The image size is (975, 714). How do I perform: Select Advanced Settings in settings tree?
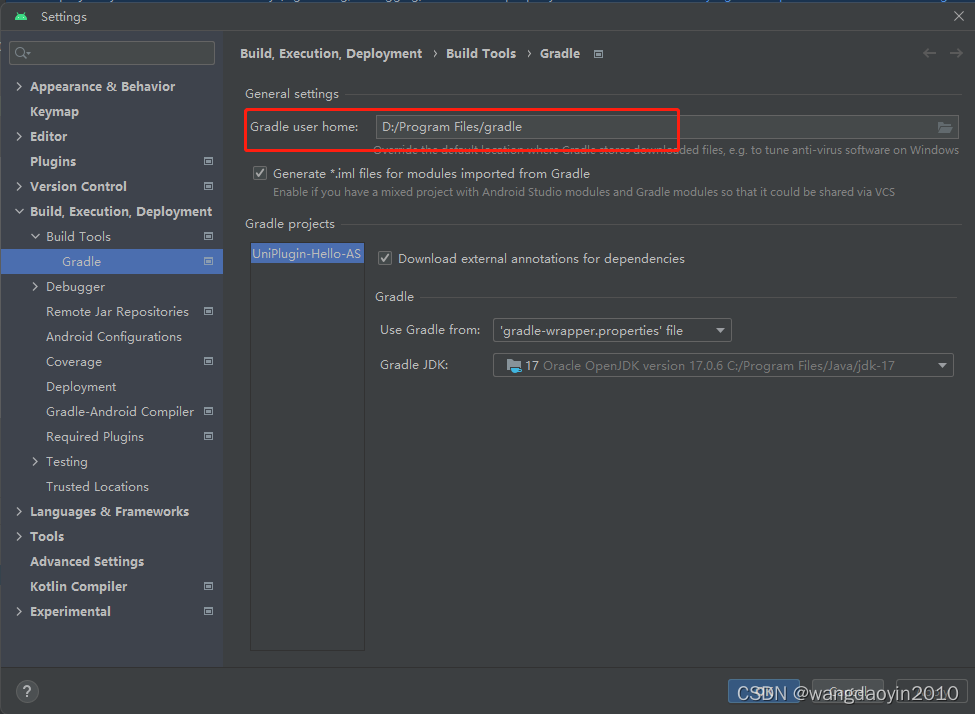coord(87,562)
